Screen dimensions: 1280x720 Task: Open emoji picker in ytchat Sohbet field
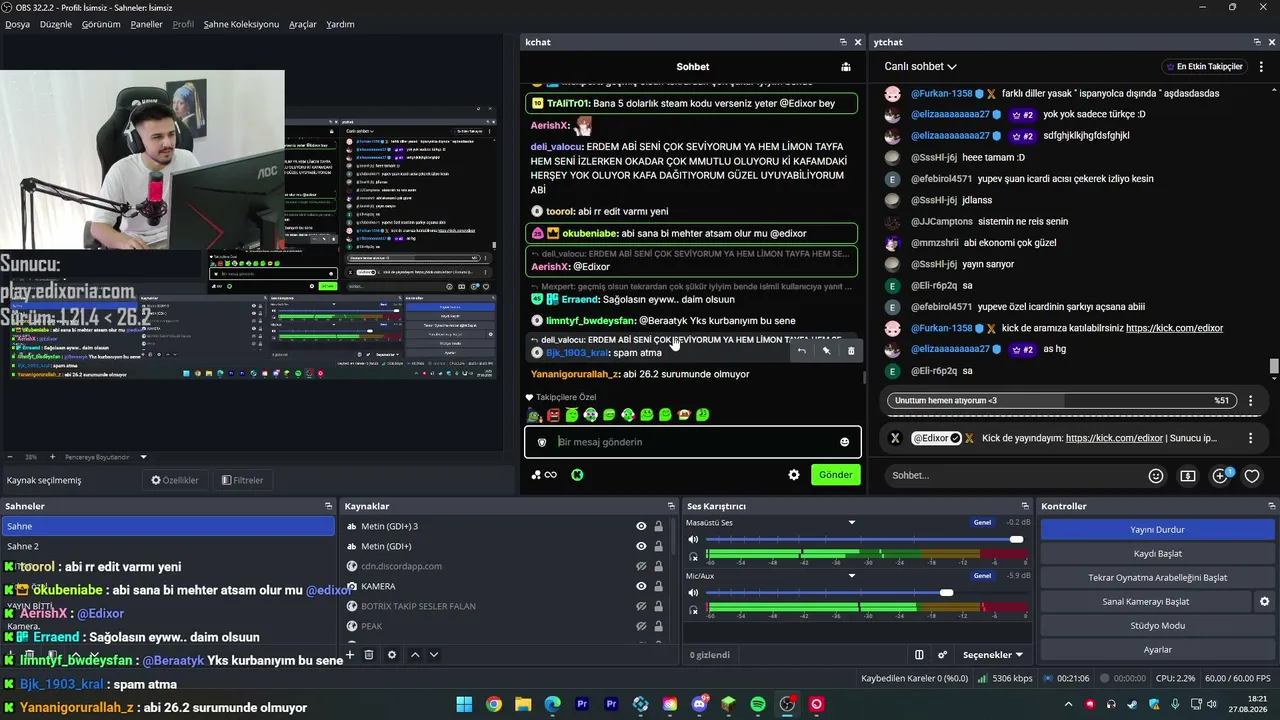1156,476
